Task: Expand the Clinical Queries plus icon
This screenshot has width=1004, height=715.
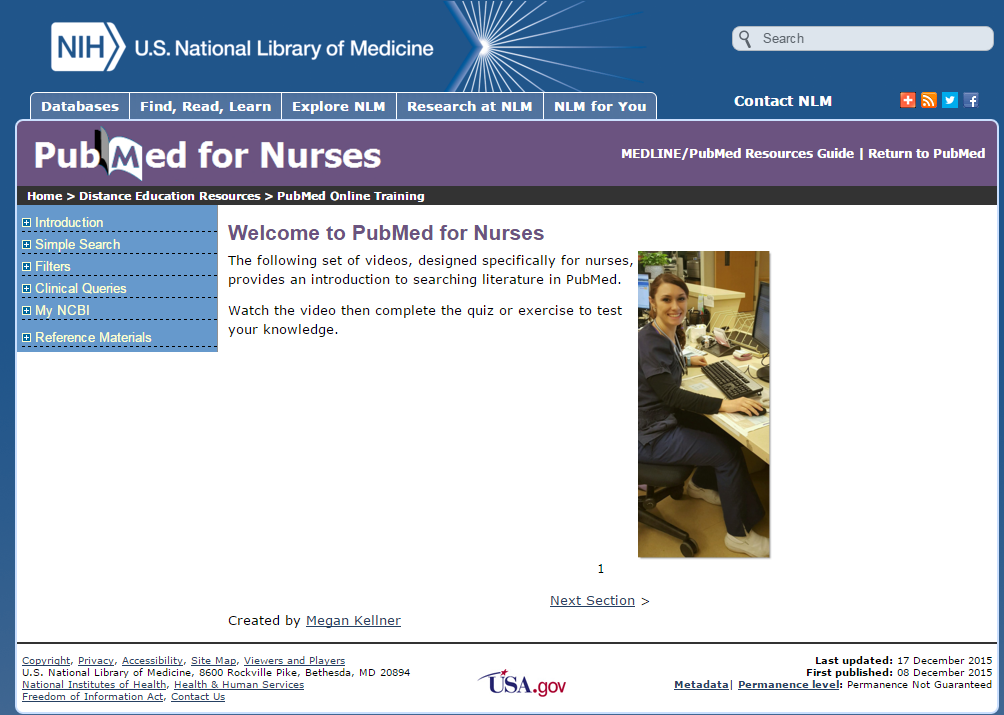Action: pos(26,289)
